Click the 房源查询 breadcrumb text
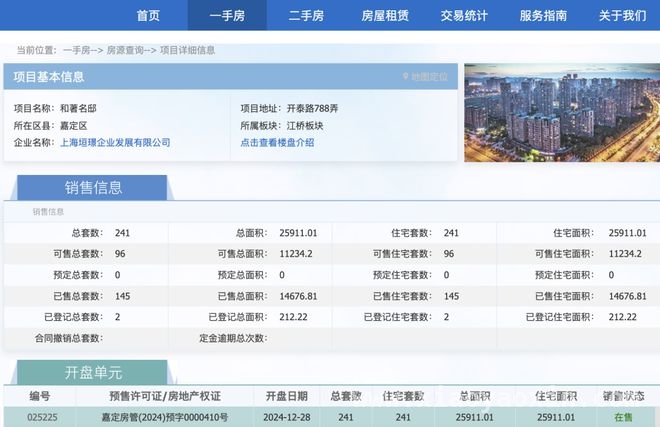 coord(125,50)
